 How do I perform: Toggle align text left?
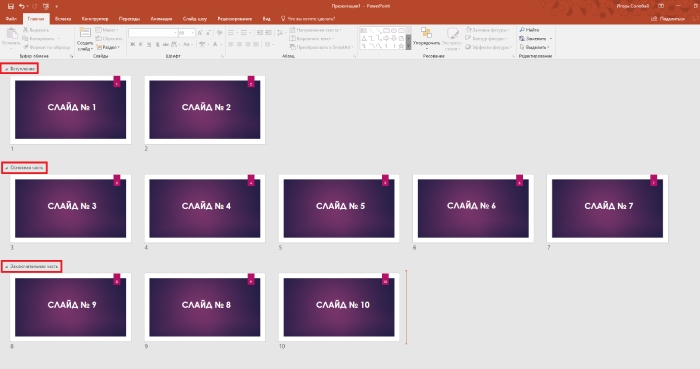point(231,45)
